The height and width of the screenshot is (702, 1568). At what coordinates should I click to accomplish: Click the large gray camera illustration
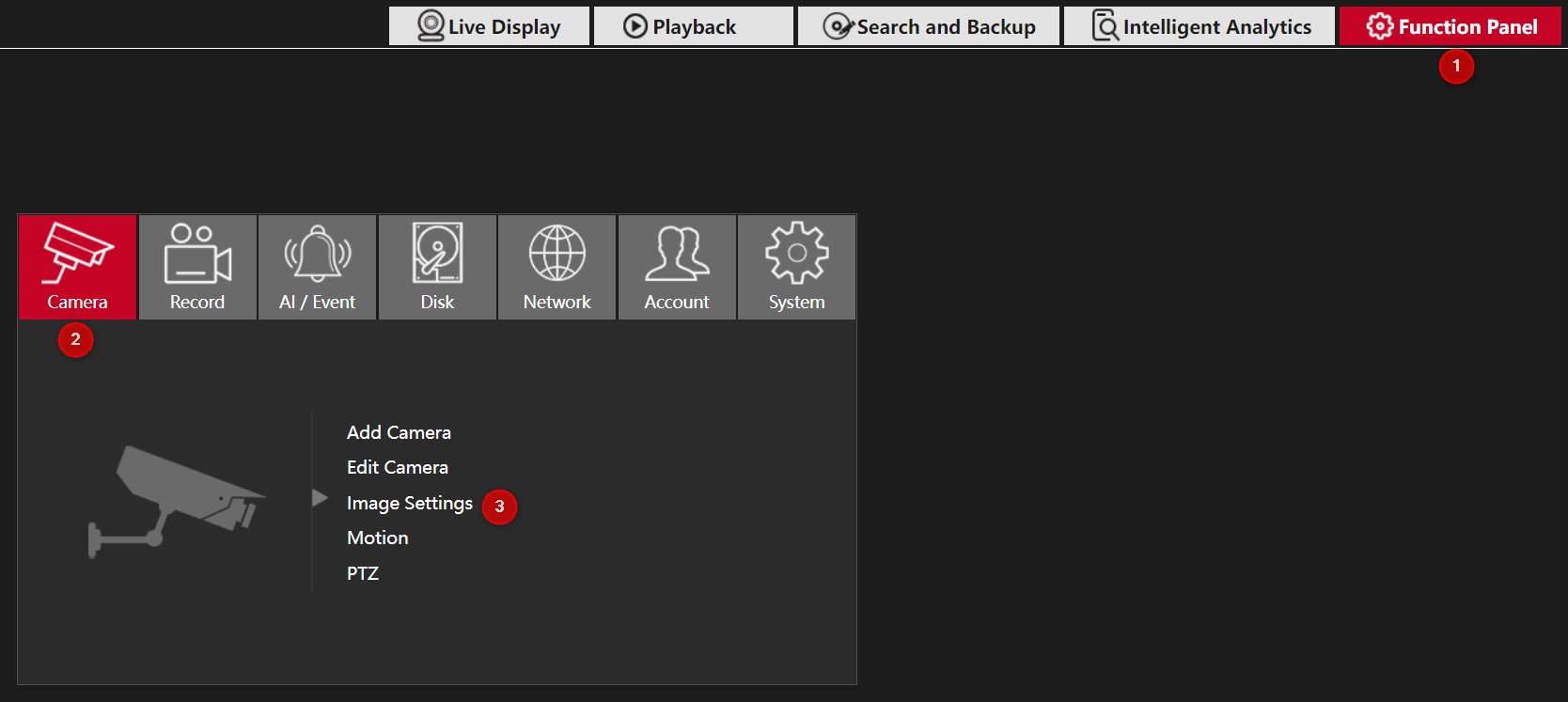click(x=177, y=500)
